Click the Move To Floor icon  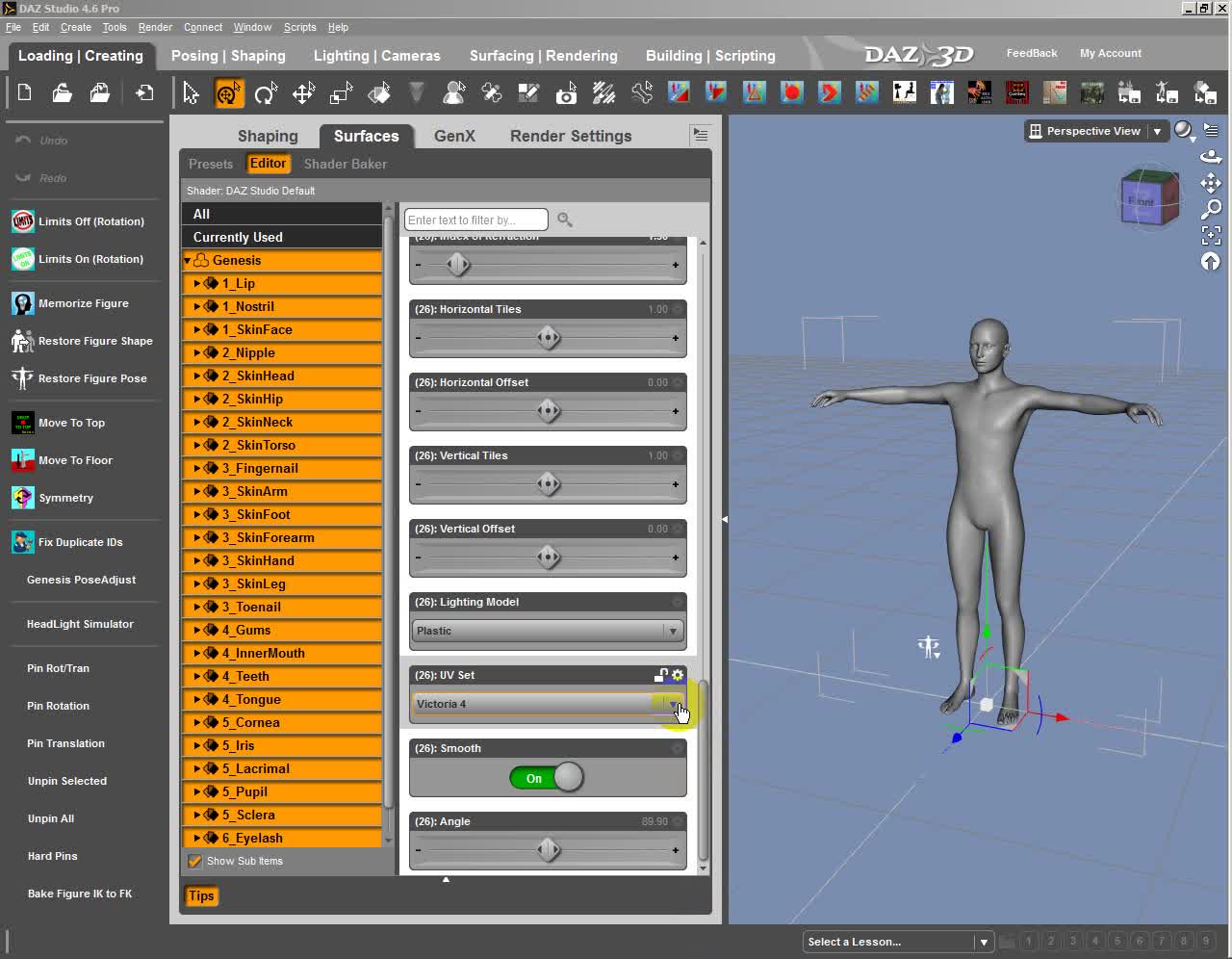[23, 460]
